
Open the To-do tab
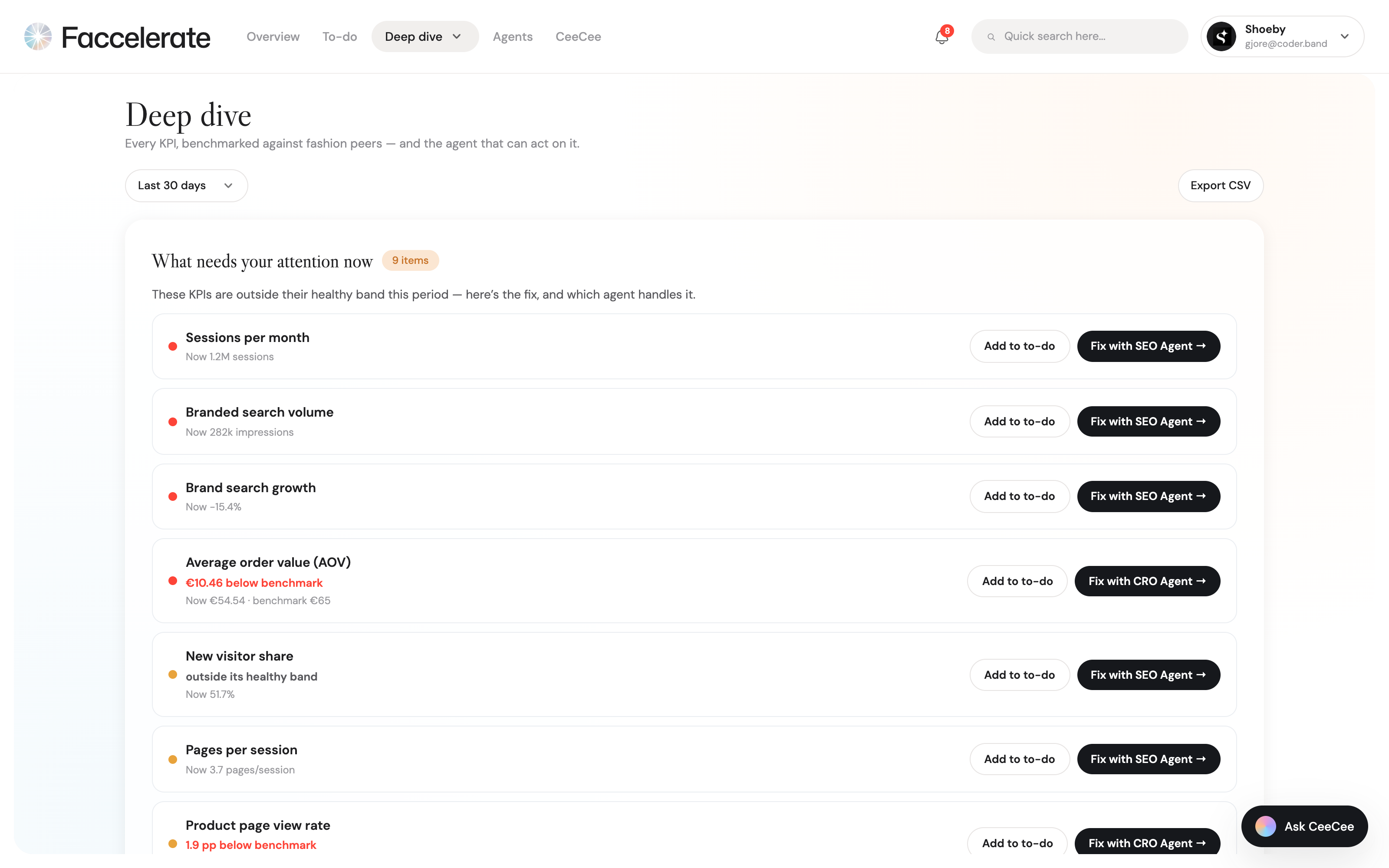click(x=339, y=37)
